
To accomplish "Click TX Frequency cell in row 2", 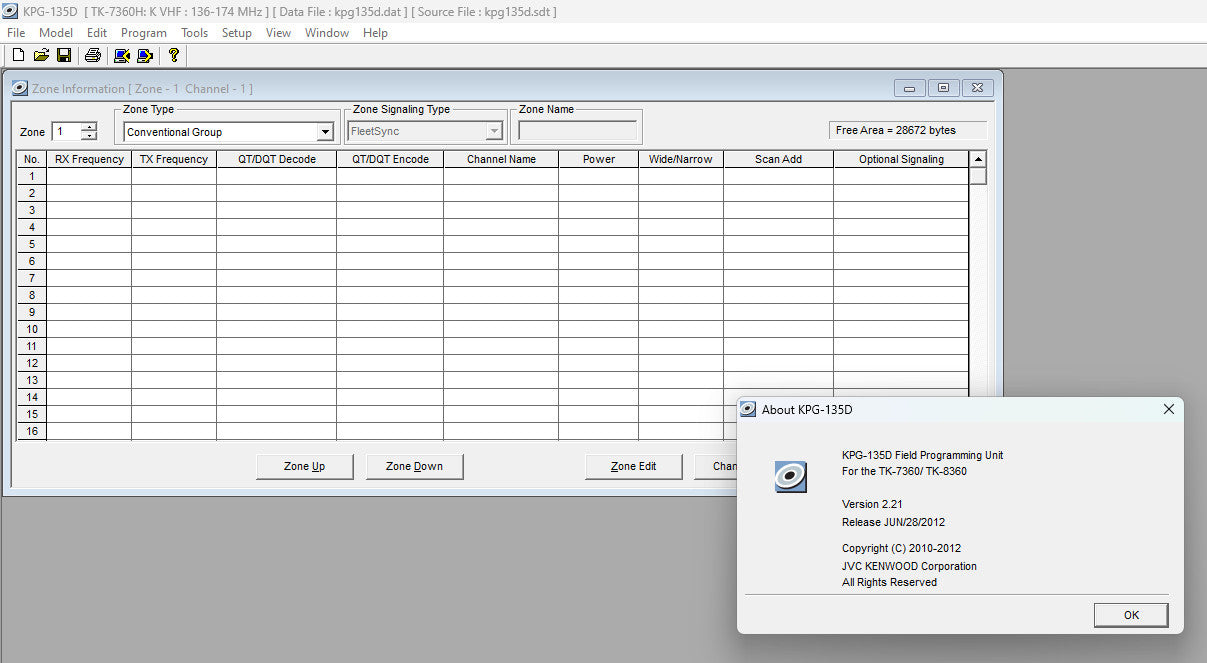I will (174, 193).
